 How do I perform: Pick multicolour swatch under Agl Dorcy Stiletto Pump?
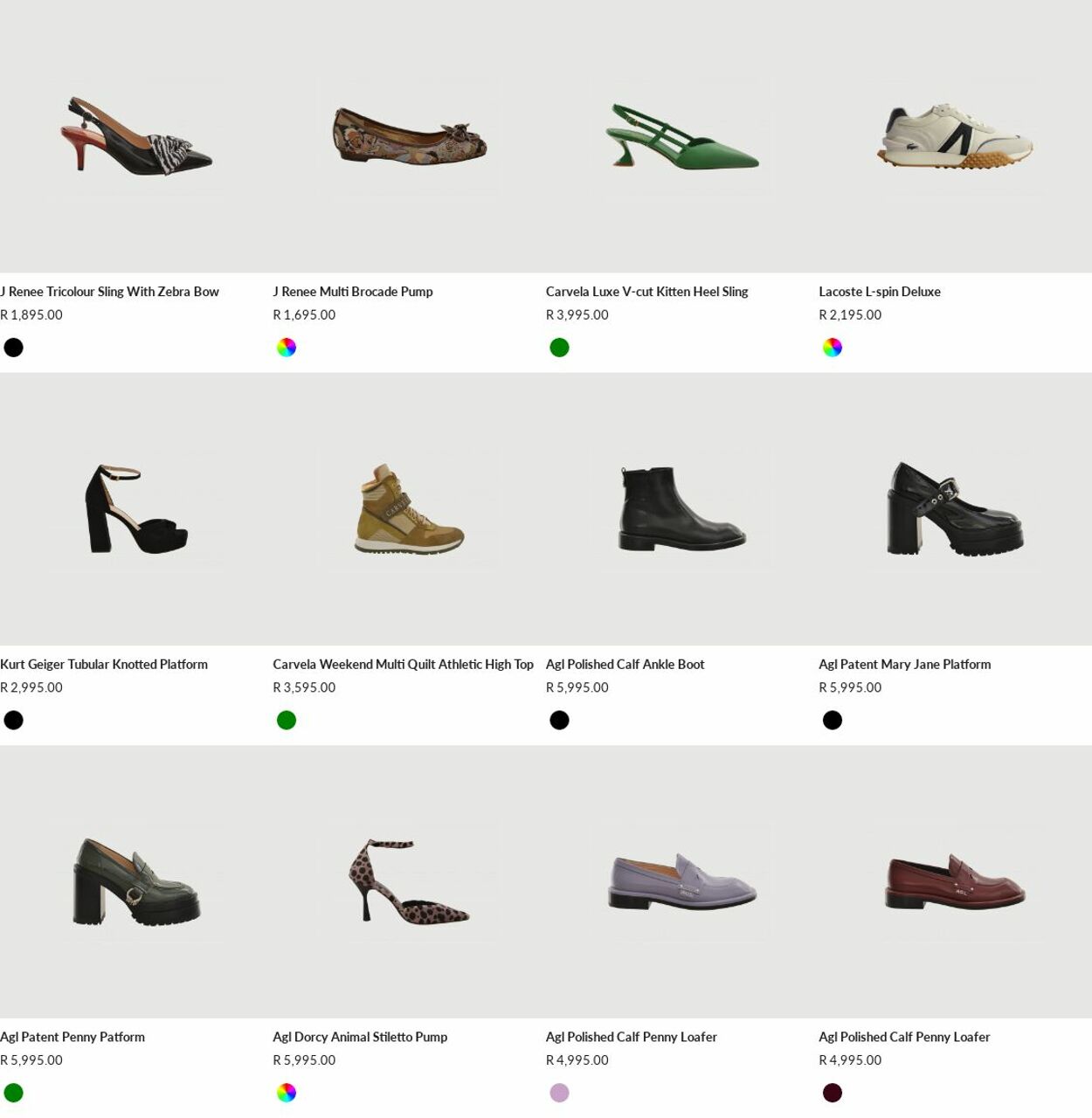point(287,1094)
